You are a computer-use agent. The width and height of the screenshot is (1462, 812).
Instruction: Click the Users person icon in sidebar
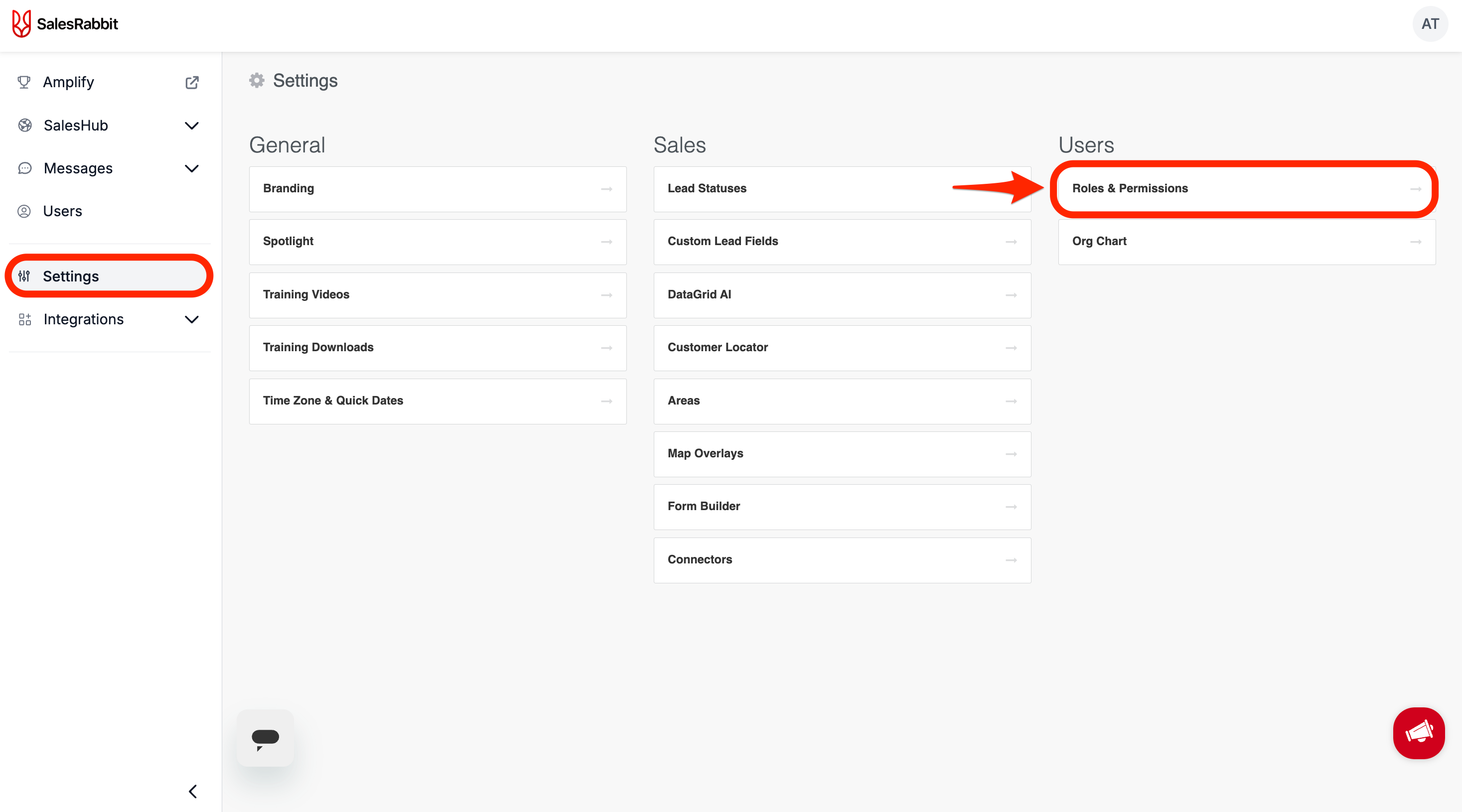24,211
